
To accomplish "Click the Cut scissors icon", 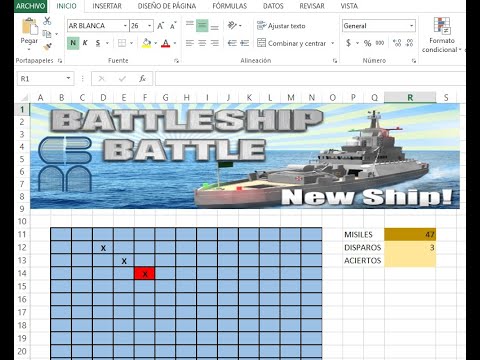I will [47, 21].
